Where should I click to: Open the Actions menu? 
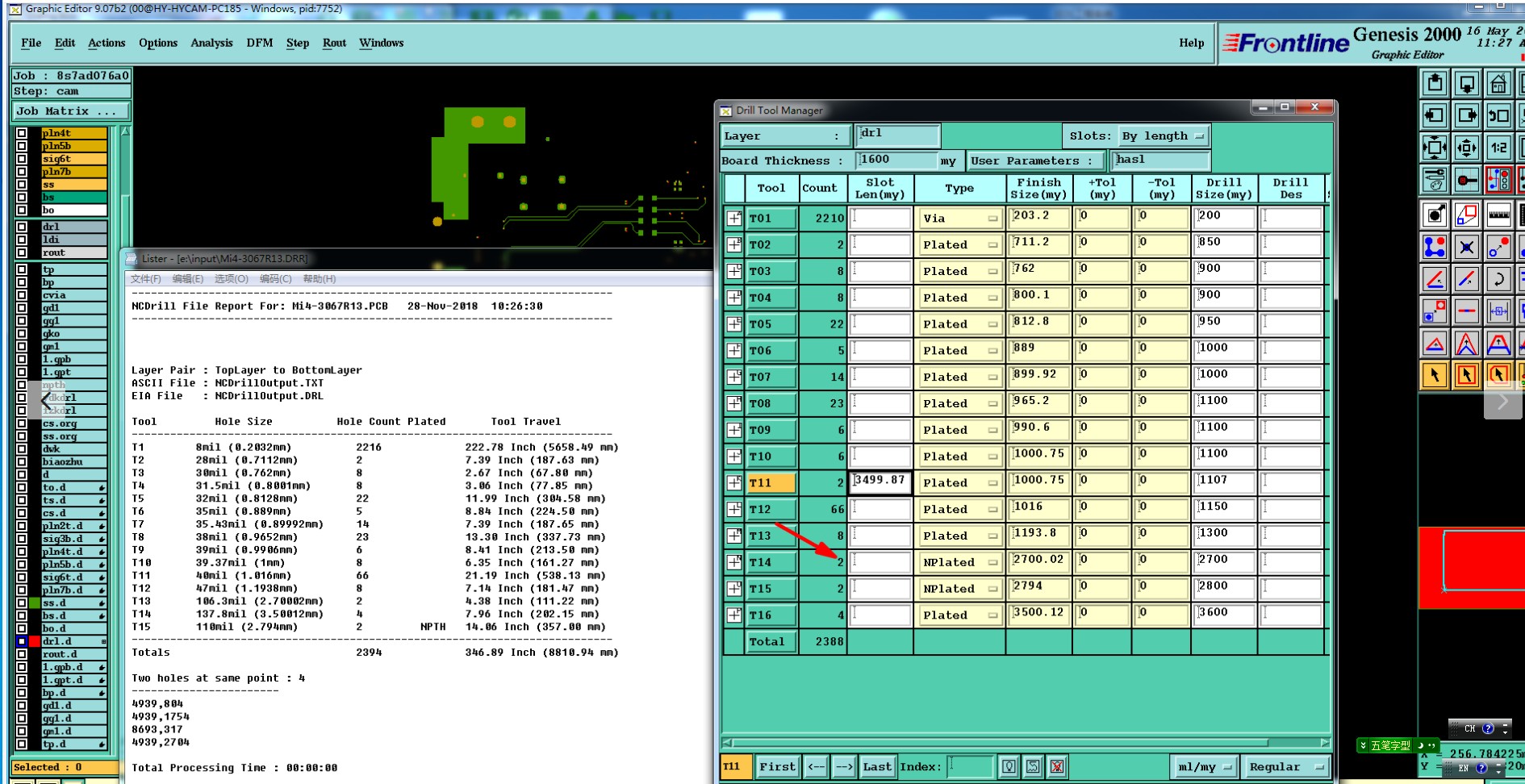coord(107,43)
